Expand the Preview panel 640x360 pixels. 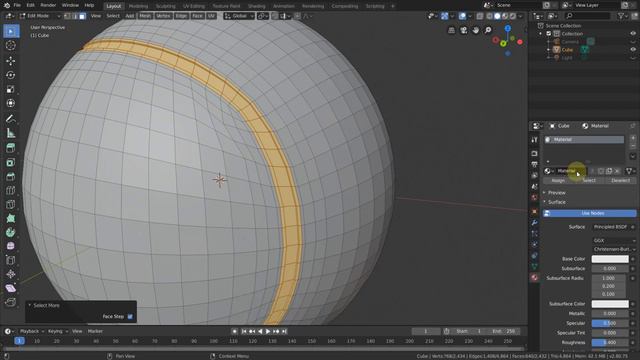(556, 193)
